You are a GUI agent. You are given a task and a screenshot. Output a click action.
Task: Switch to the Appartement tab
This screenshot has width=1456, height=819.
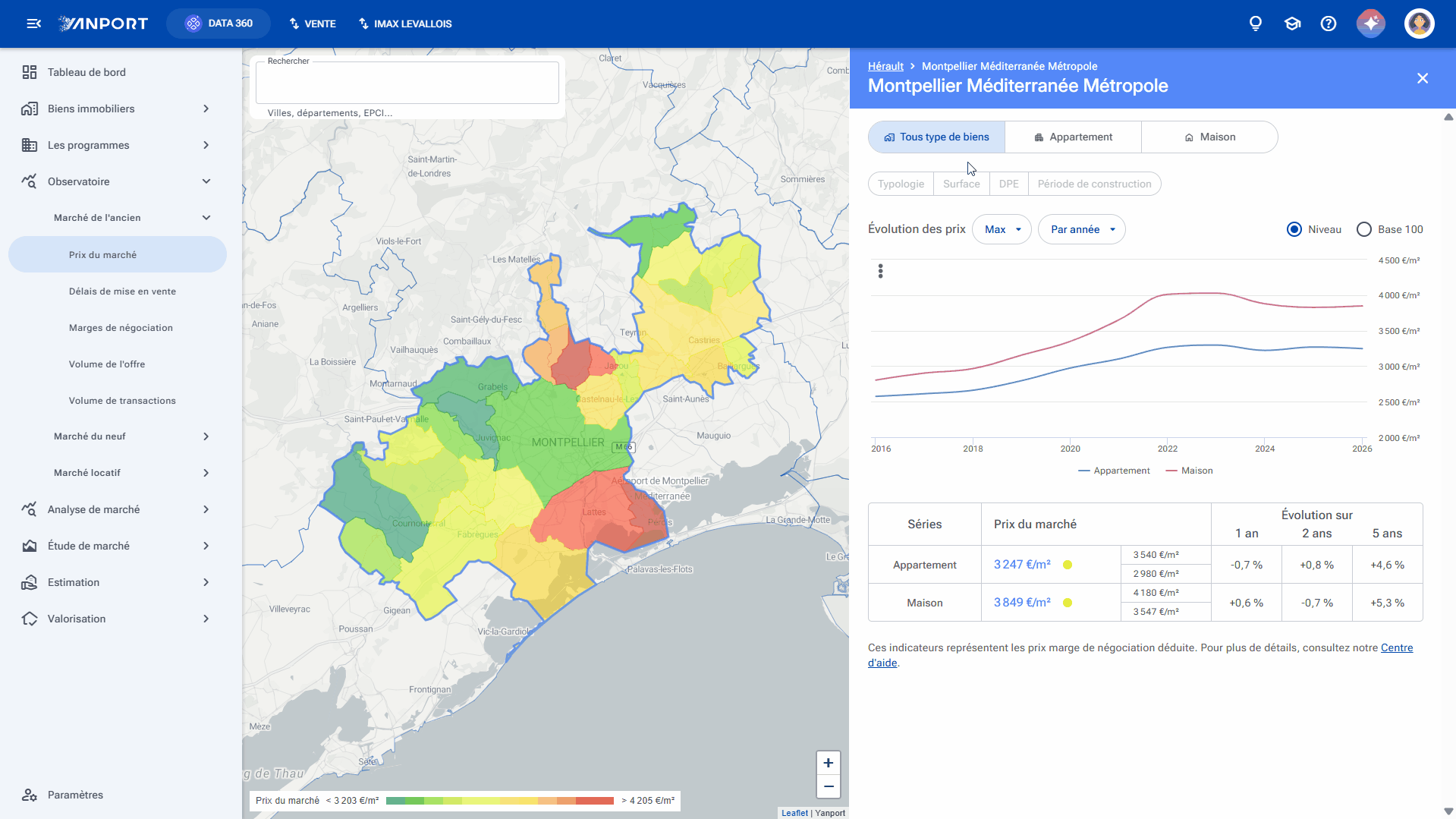tap(1073, 137)
